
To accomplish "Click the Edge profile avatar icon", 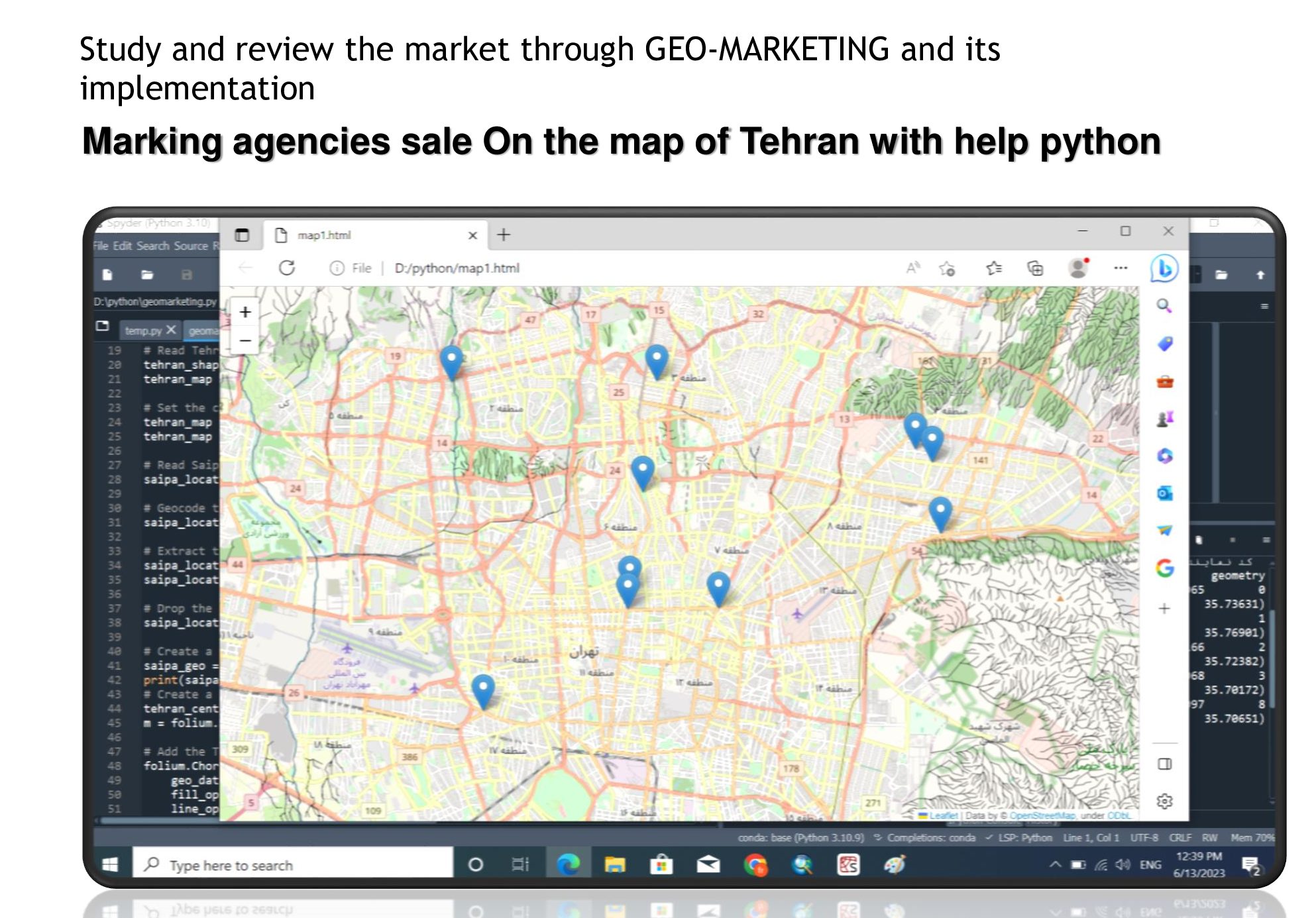I will coord(1078,268).
